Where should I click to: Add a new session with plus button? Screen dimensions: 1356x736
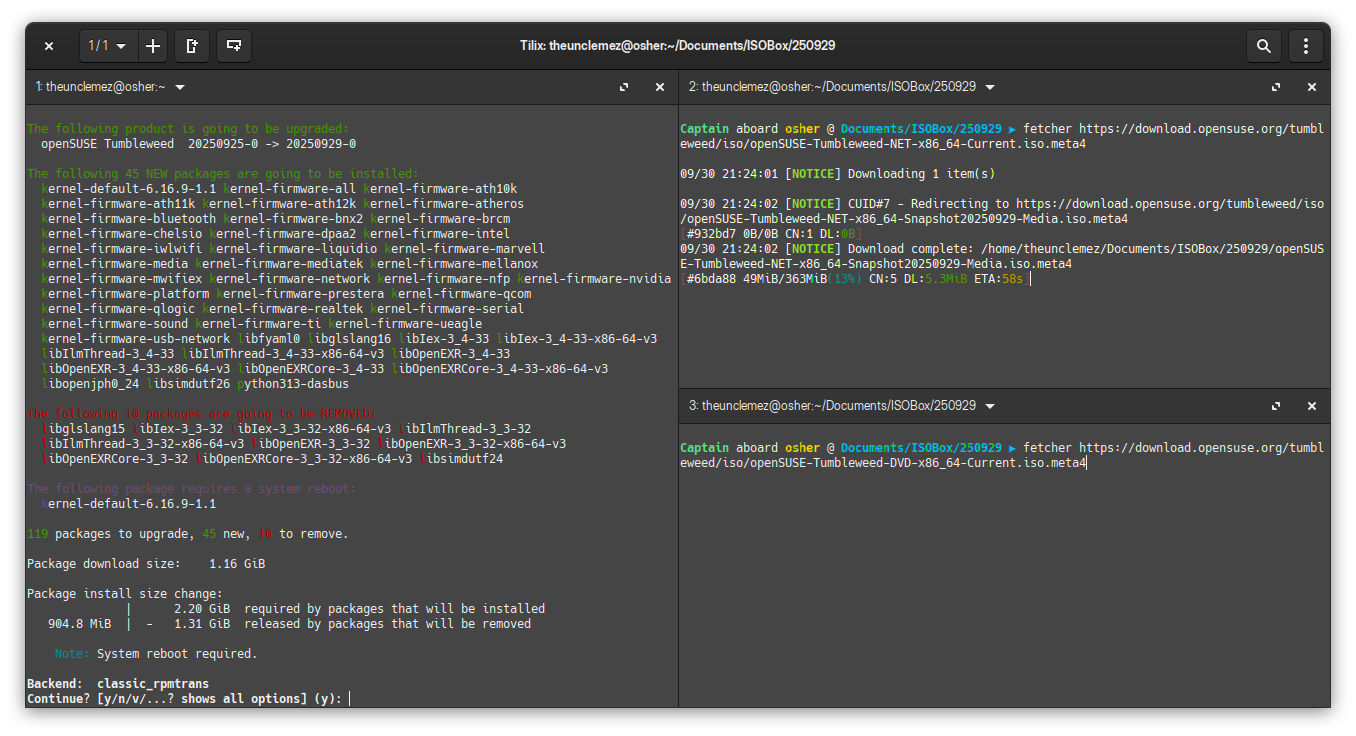pyautogui.click(x=153, y=46)
